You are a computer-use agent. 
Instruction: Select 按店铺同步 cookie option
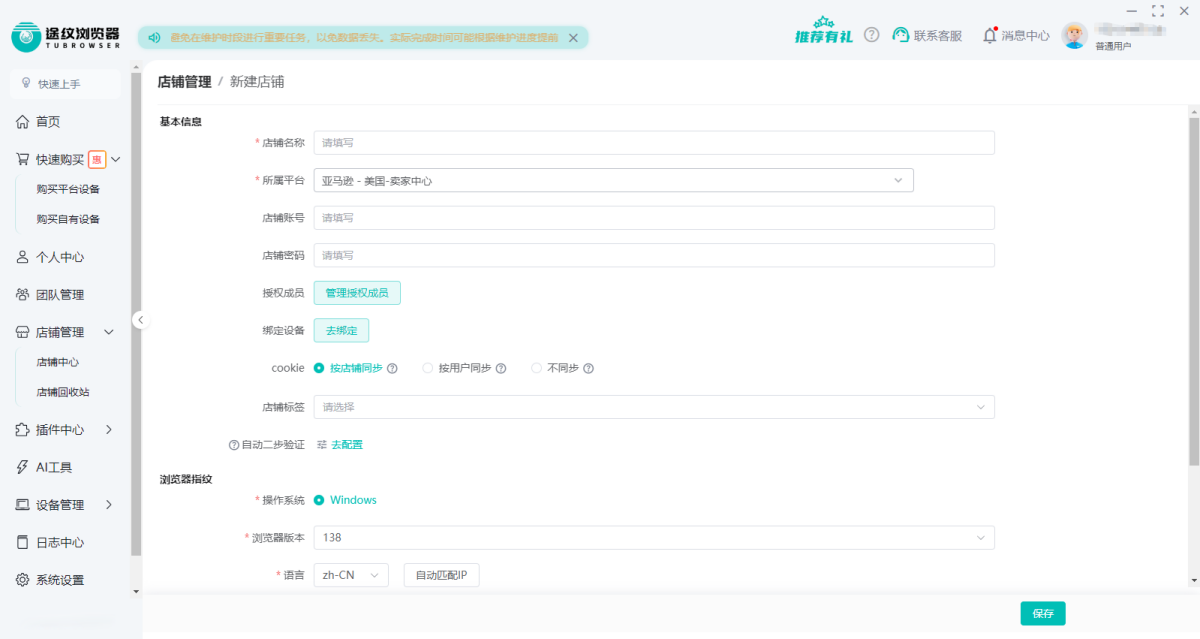point(319,368)
